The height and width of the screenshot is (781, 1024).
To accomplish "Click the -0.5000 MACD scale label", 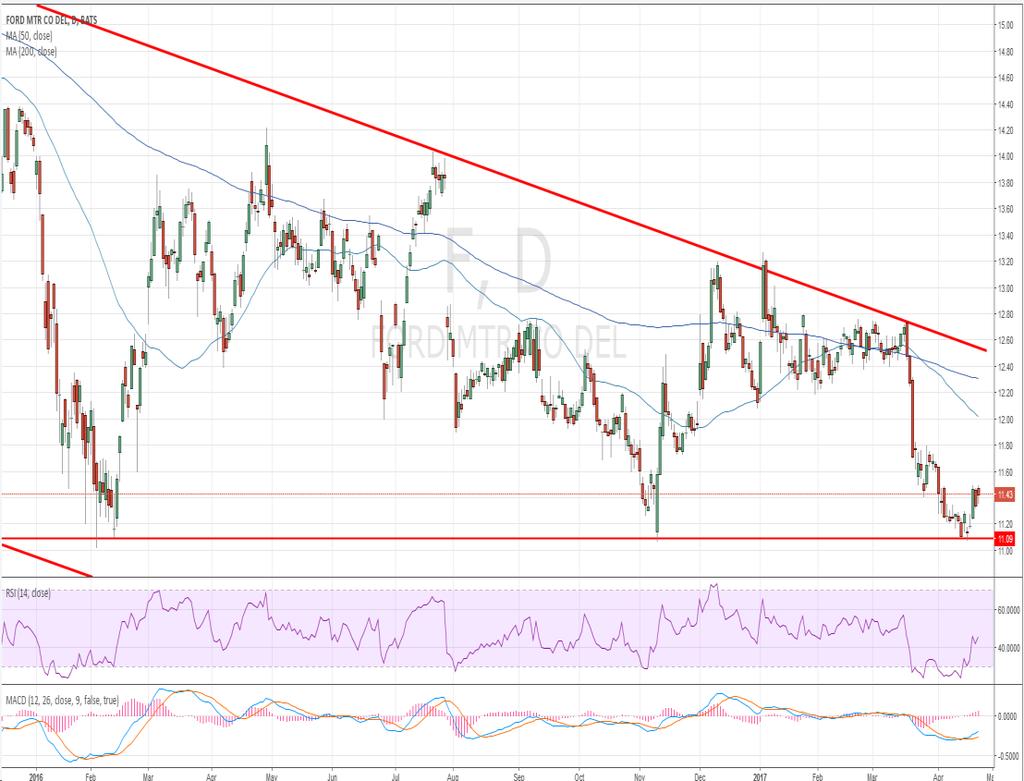I will (x=1008, y=756).
